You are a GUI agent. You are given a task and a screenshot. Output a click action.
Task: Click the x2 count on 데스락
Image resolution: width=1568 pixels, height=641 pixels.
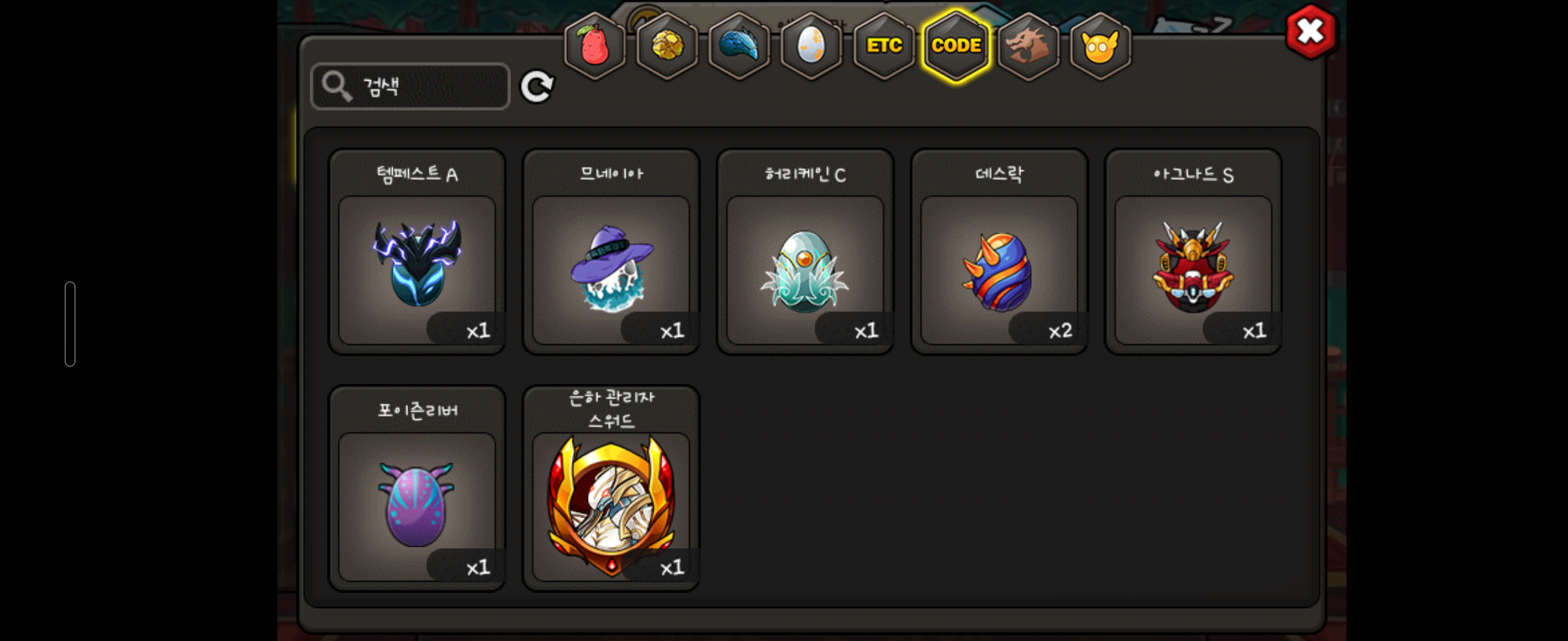1060,331
